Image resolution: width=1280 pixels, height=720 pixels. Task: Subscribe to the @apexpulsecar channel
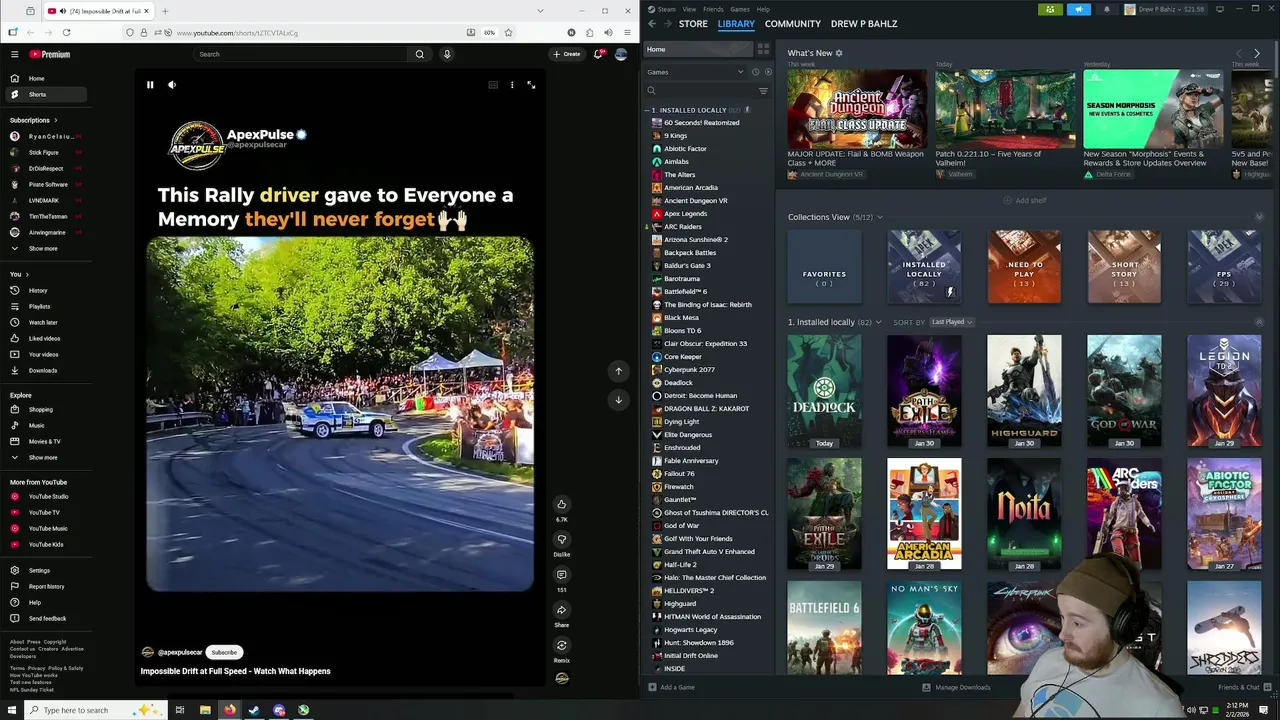pyautogui.click(x=224, y=652)
